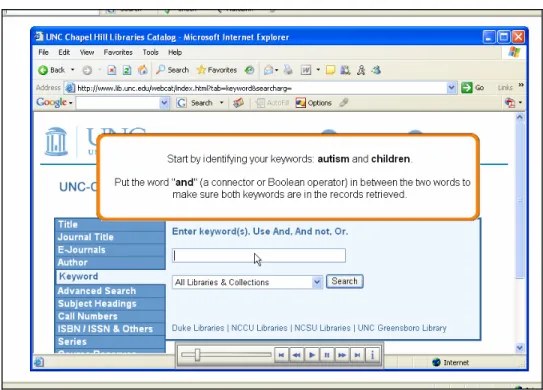543x390 pixels.
Task: Click the player play button
Action: point(312,355)
